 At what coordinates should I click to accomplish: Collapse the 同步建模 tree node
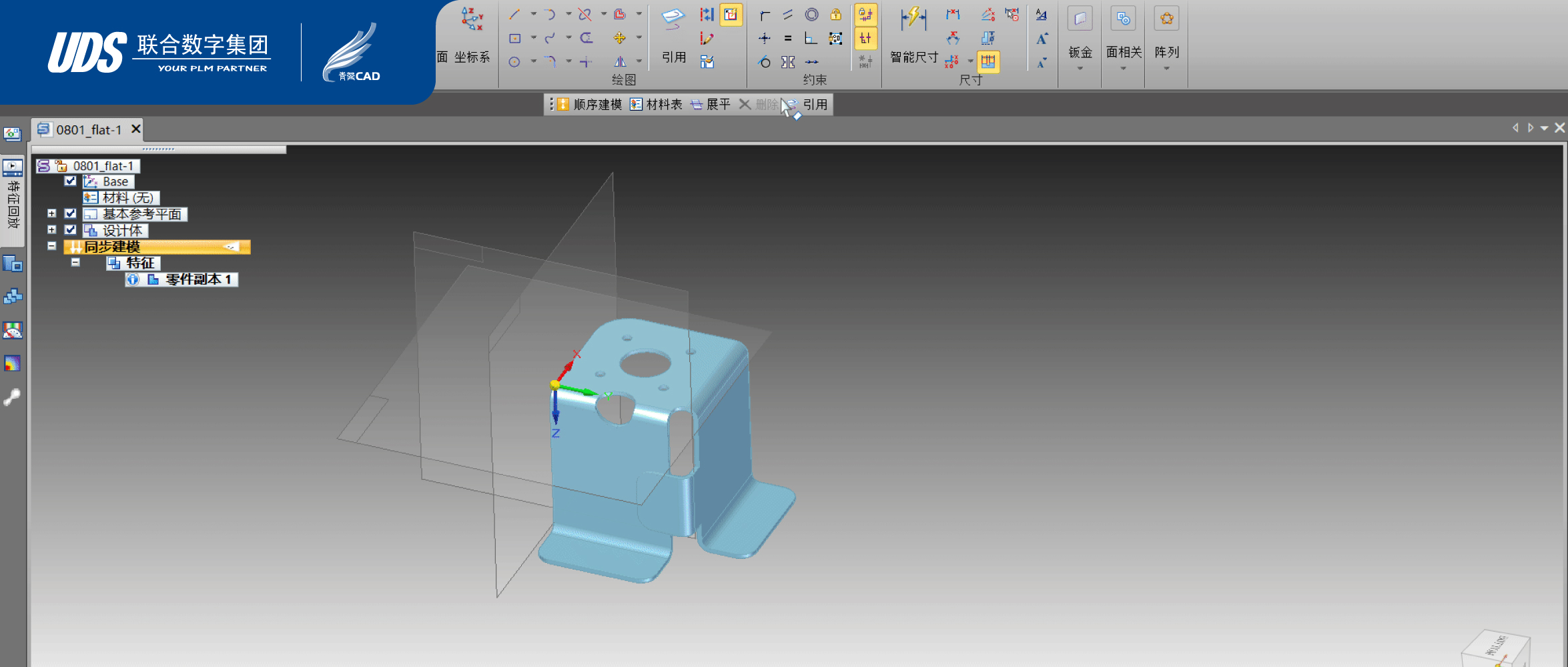(x=51, y=245)
